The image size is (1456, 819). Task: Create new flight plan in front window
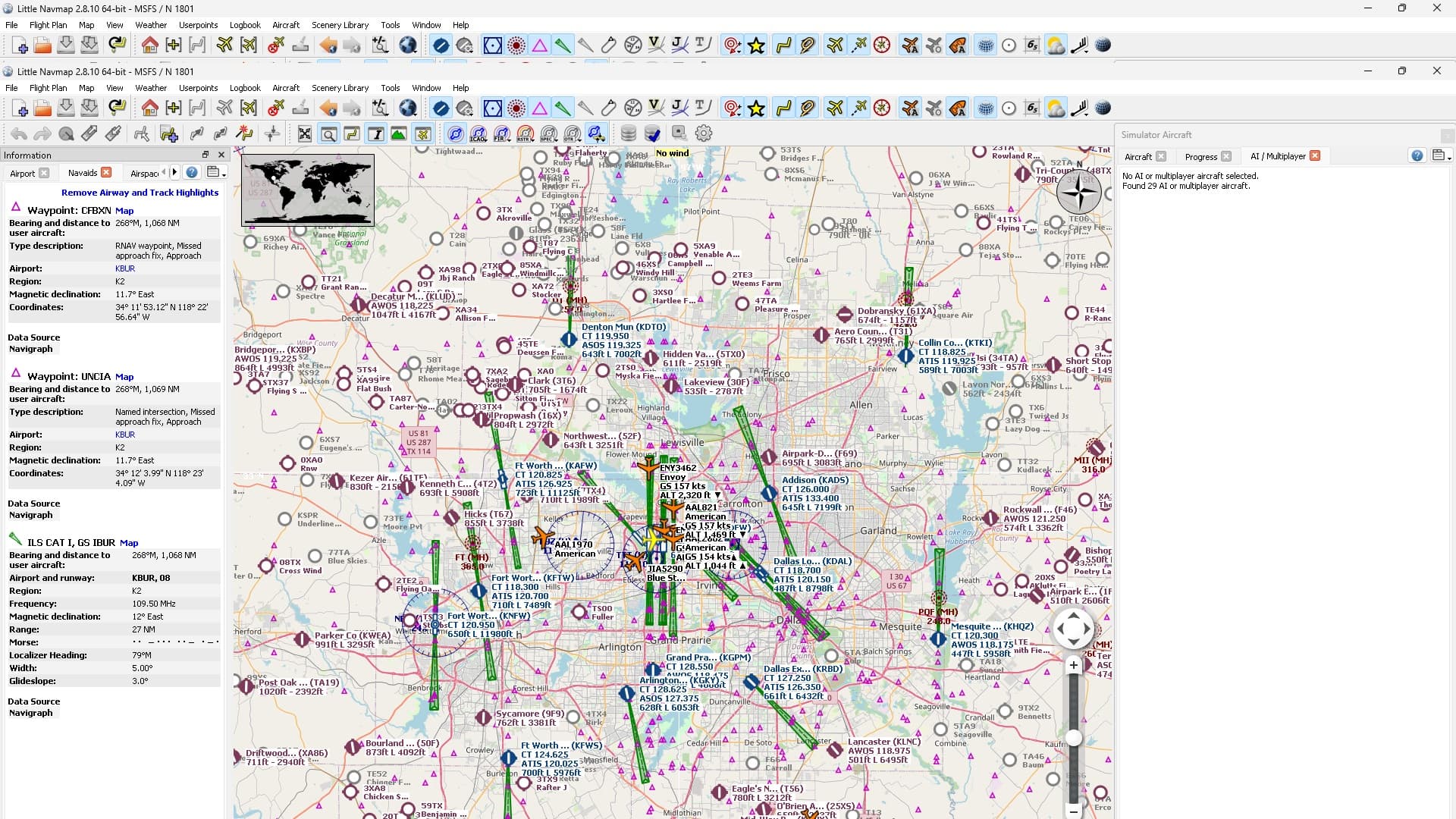[x=20, y=108]
